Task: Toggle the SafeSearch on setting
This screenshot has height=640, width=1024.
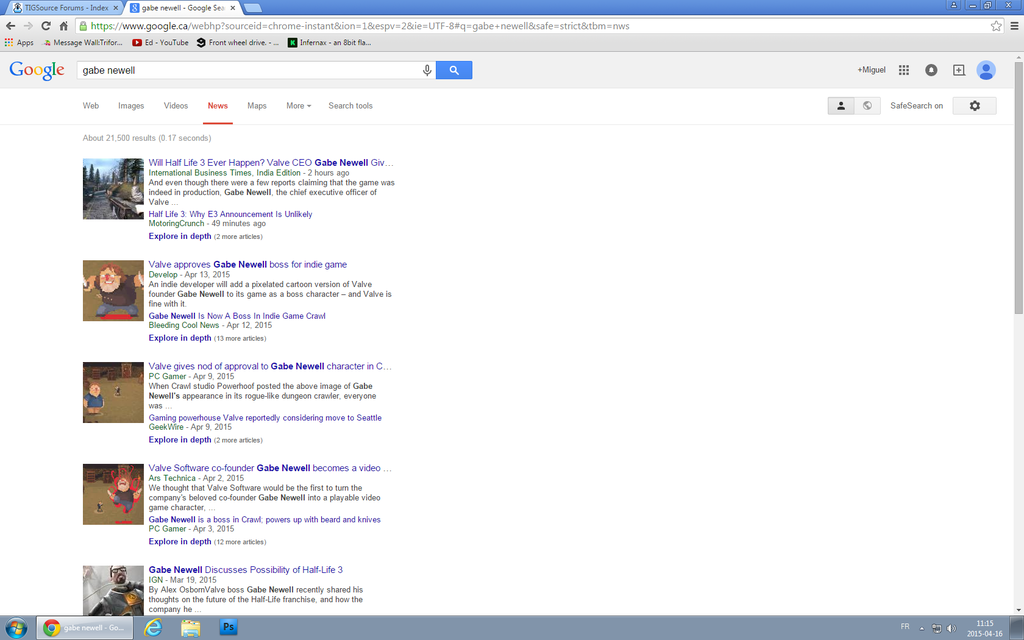Action: point(916,106)
